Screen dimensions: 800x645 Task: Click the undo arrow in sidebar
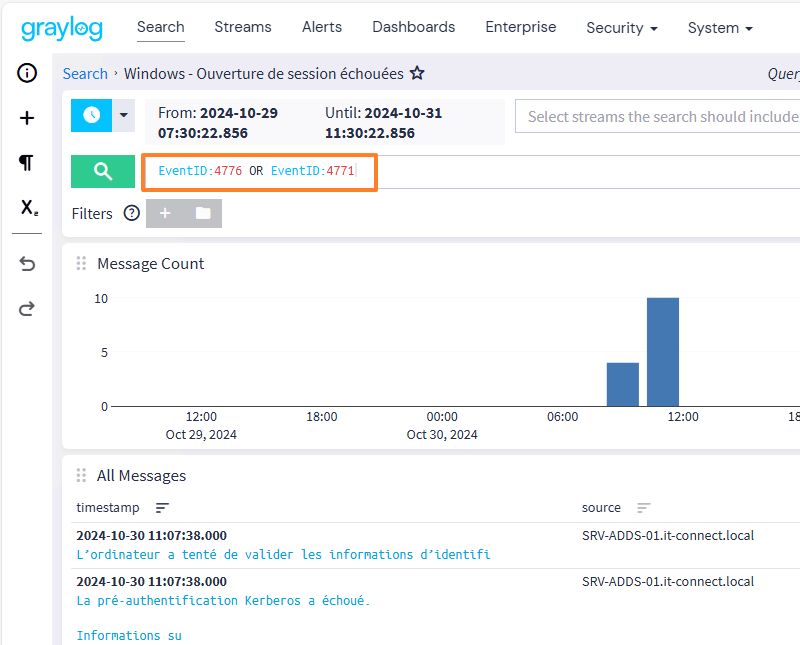pos(27,264)
